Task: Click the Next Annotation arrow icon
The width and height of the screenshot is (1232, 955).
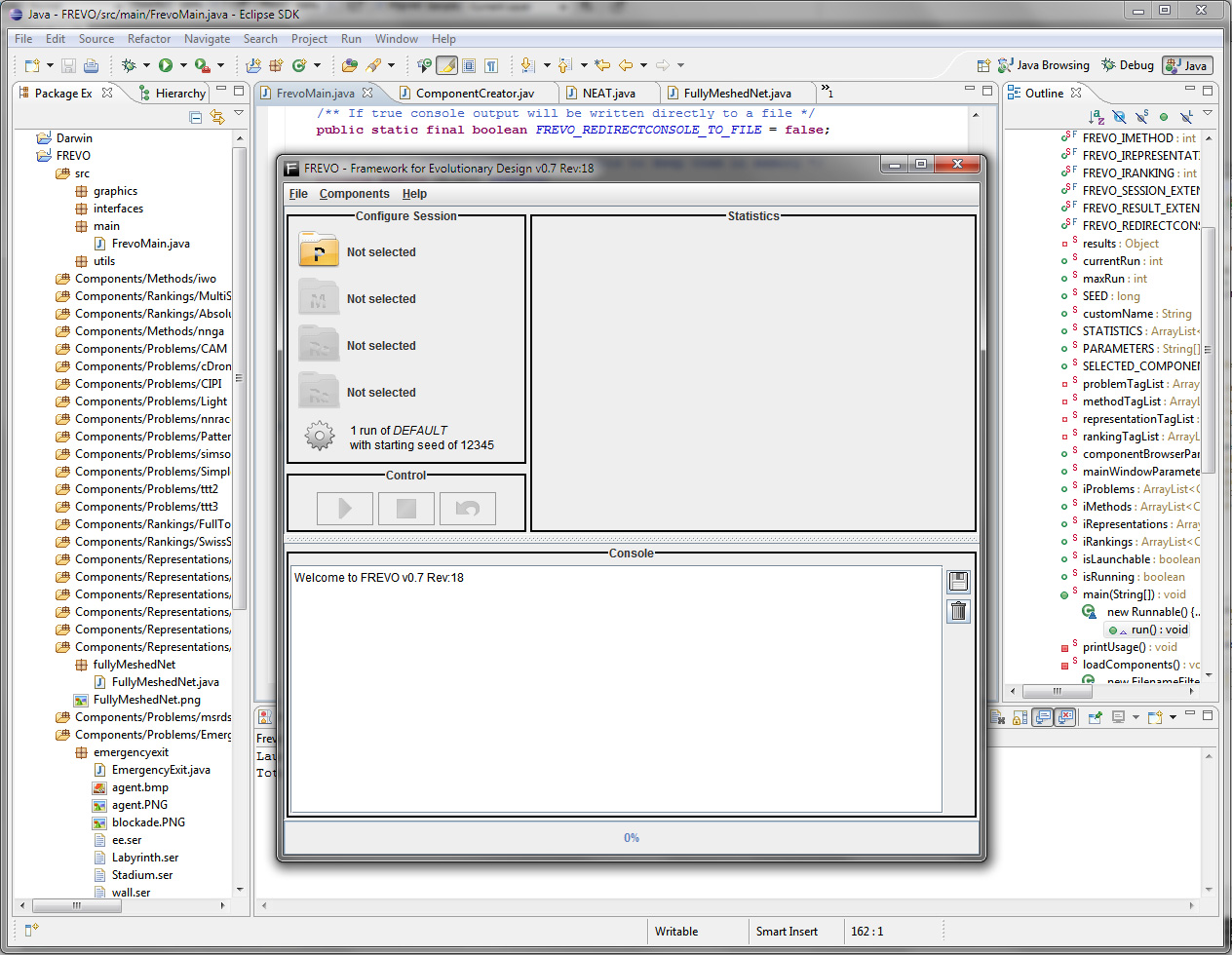Action: tap(527, 65)
